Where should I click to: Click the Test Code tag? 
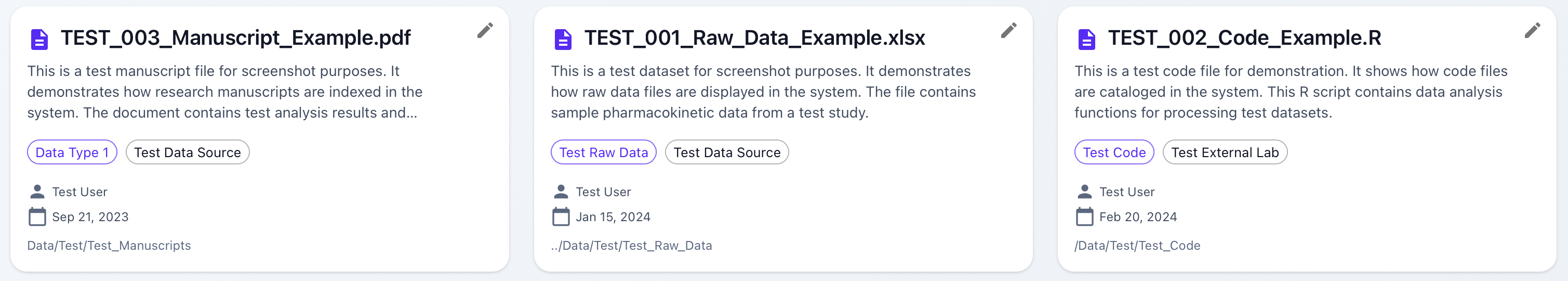[x=1114, y=152]
